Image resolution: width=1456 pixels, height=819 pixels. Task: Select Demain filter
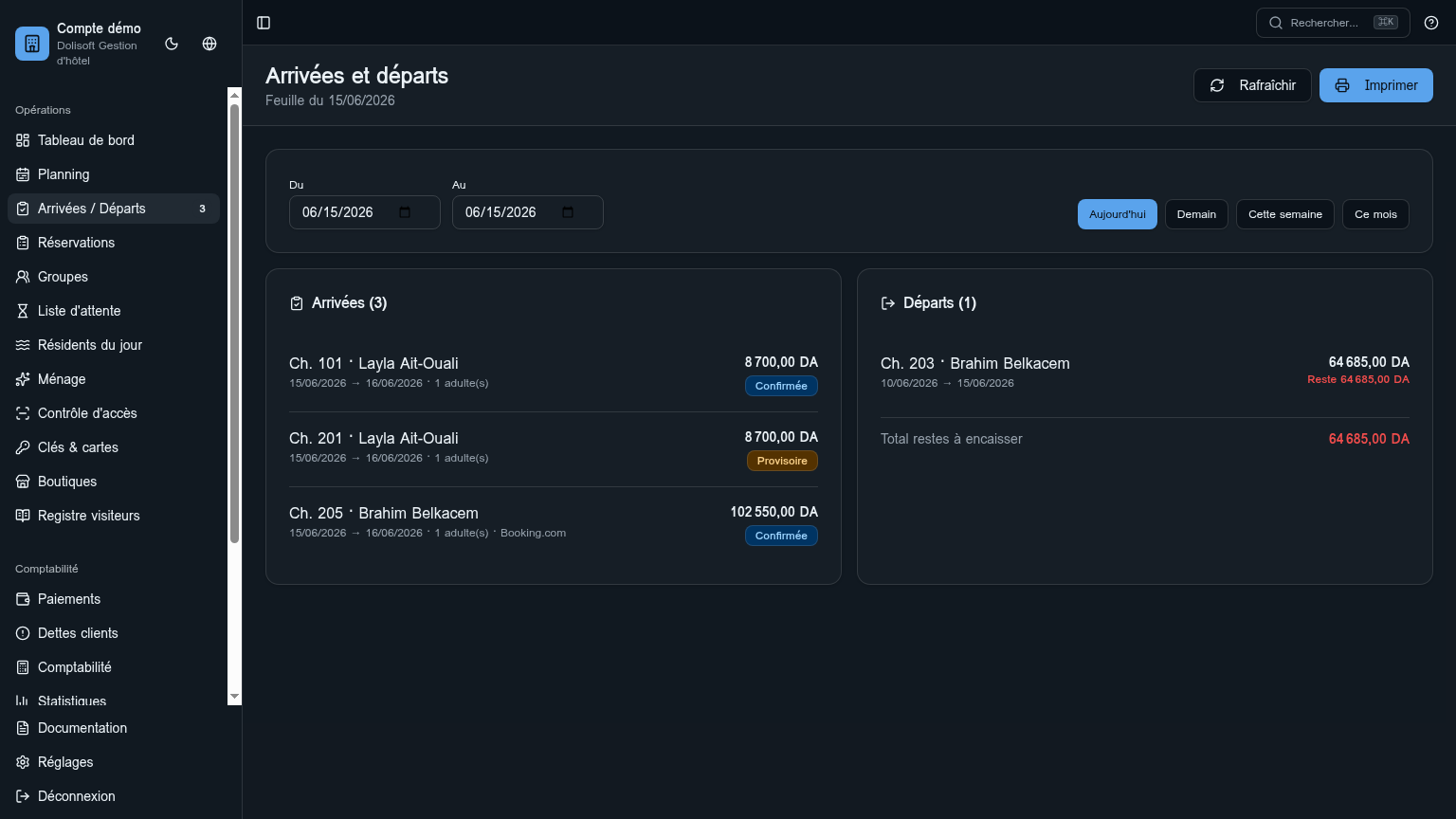1196,214
